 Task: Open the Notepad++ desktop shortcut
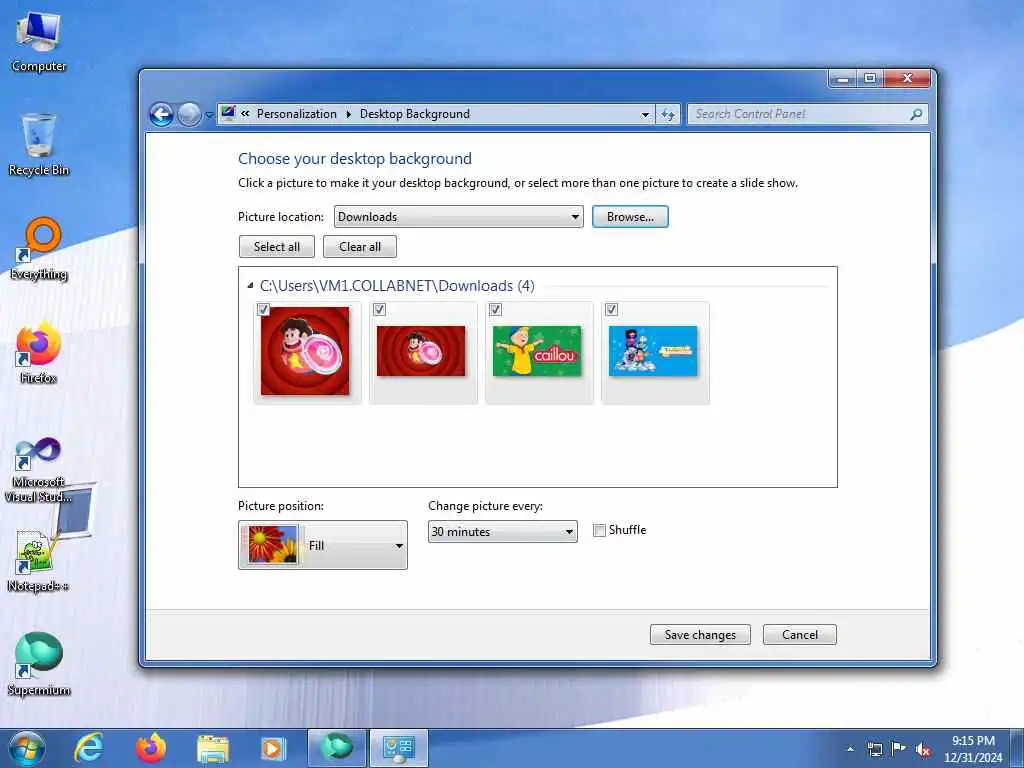[x=38, y=562]
